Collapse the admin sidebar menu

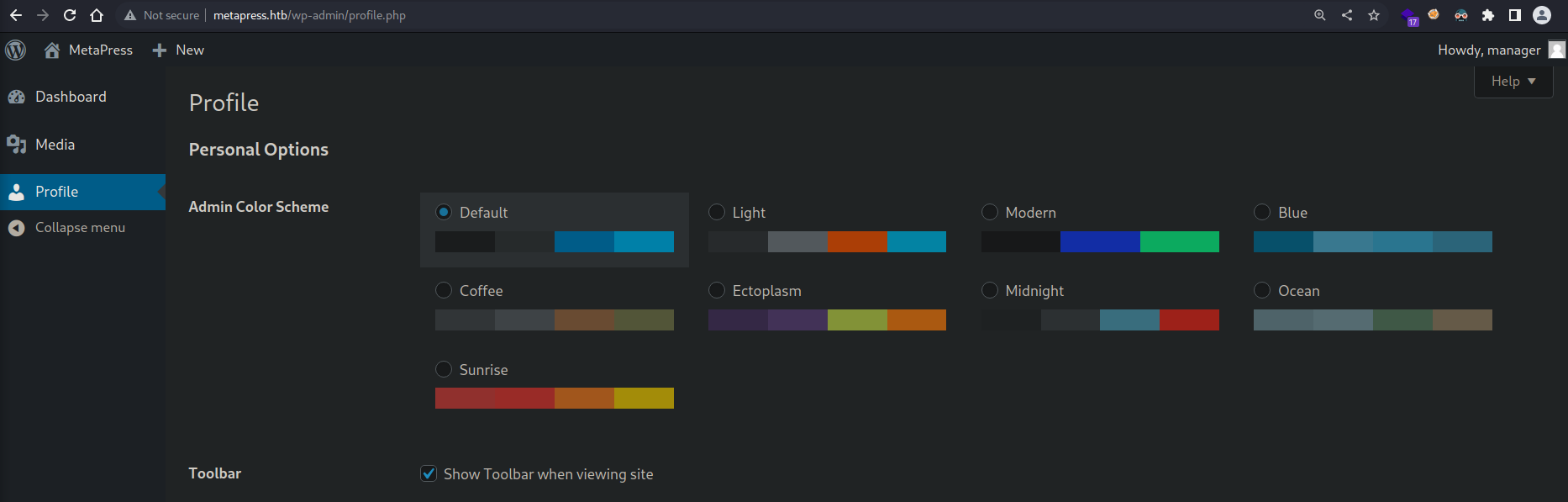tap(80, 228)
